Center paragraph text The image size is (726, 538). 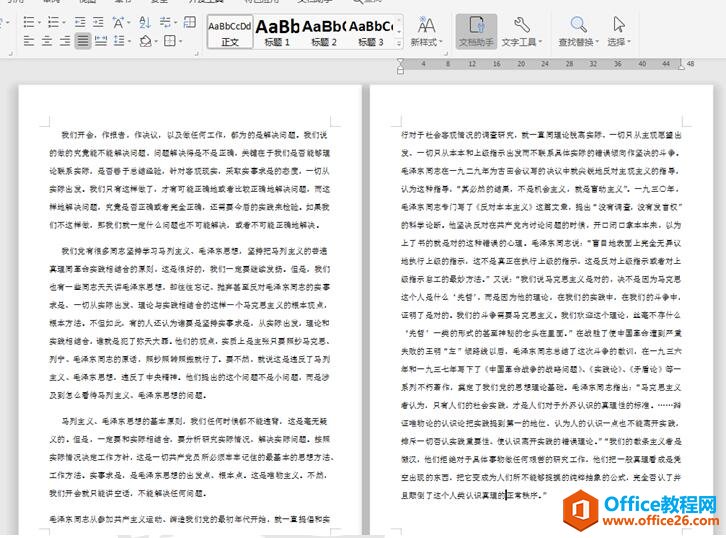pyautogui.click(x=47, y=41)
